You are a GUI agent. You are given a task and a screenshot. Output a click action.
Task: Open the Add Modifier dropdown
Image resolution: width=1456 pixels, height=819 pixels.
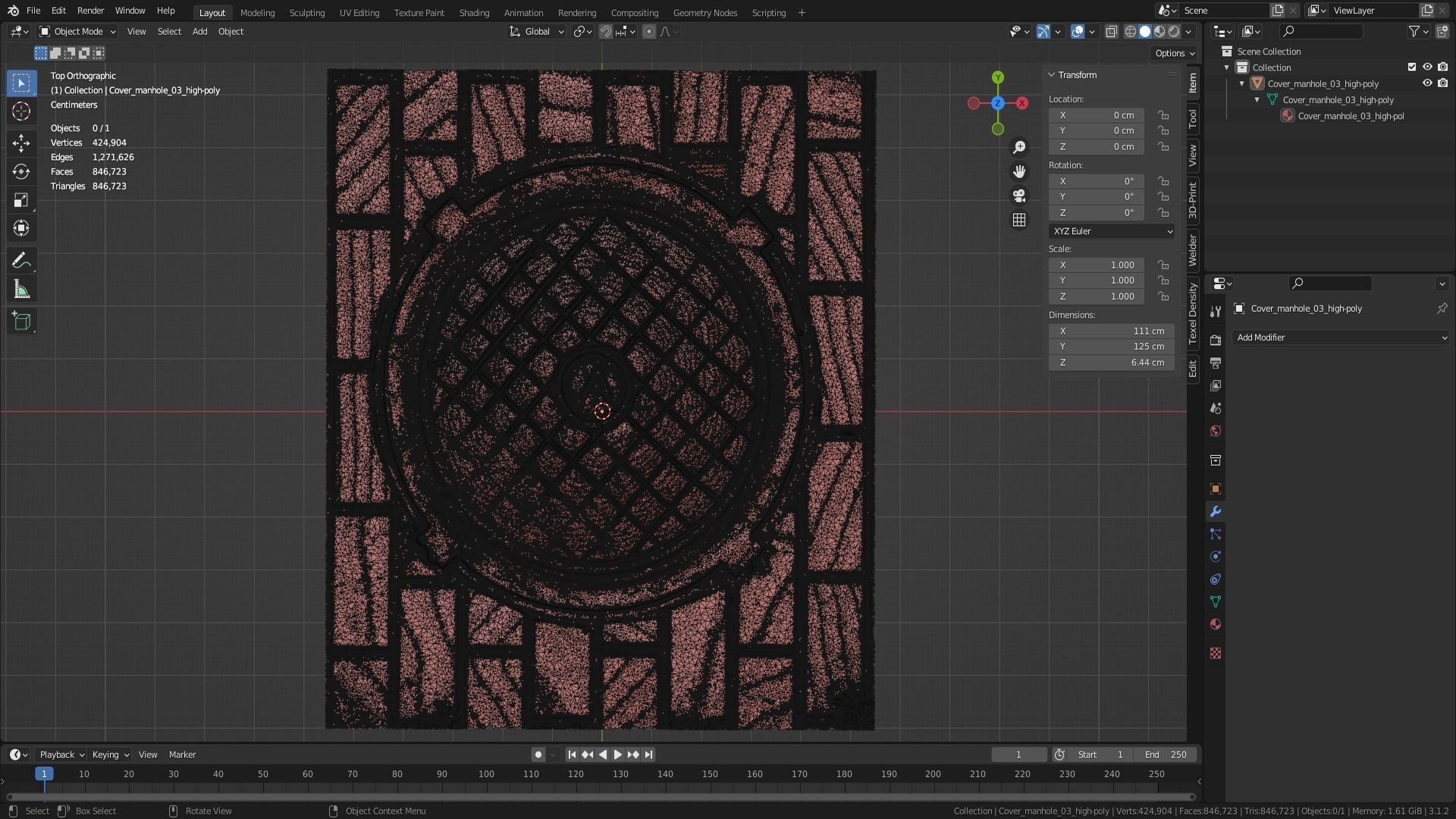point(1341,337)
